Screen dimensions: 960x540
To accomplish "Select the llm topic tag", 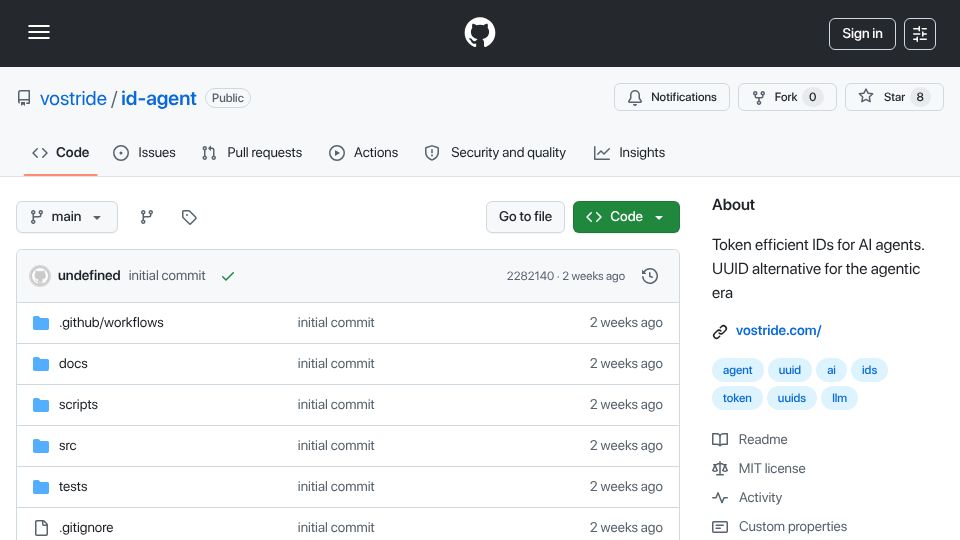I will click(839, 398).
